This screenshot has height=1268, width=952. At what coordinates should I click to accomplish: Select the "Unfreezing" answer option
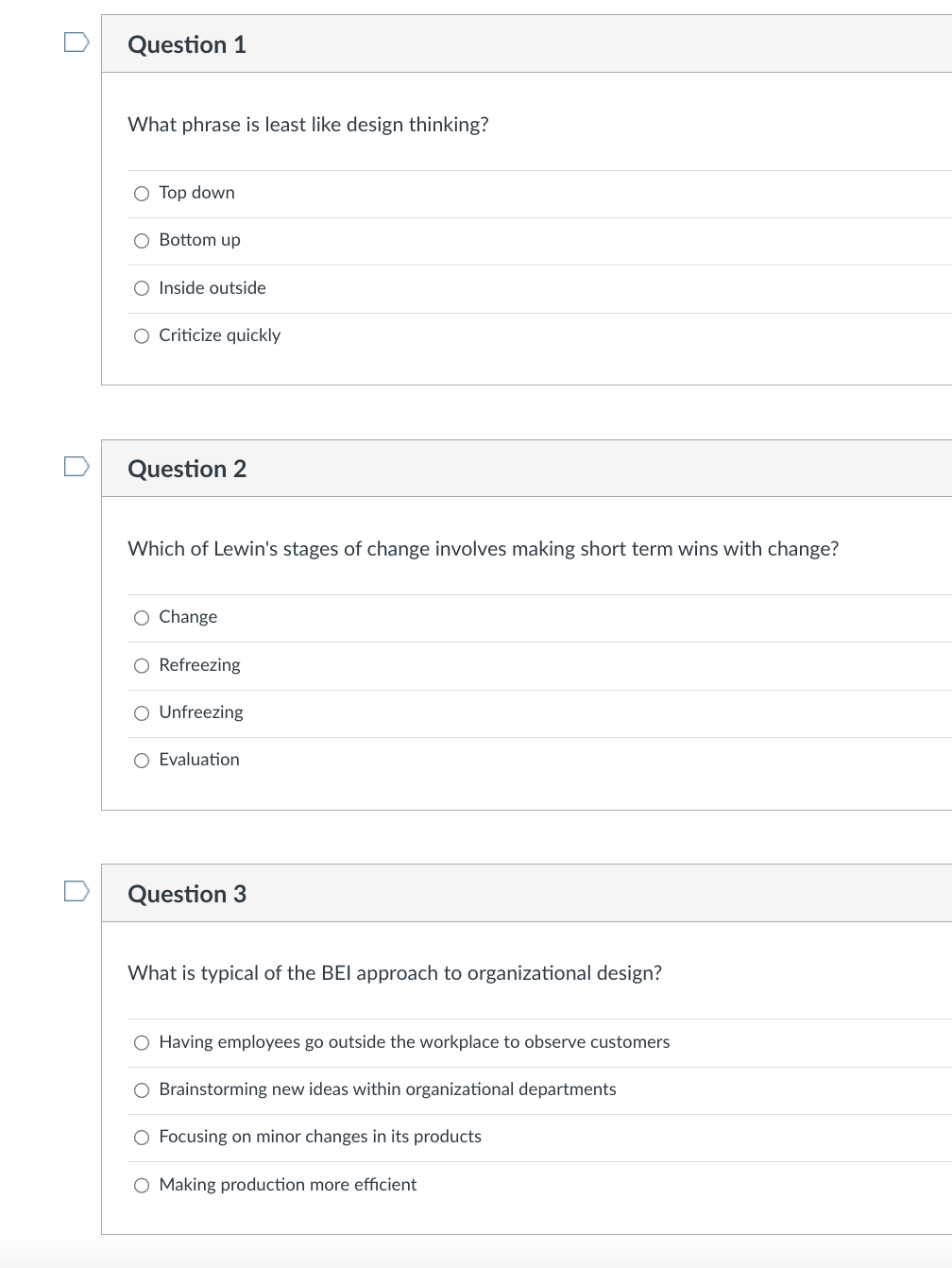click(x=141, y=712)
